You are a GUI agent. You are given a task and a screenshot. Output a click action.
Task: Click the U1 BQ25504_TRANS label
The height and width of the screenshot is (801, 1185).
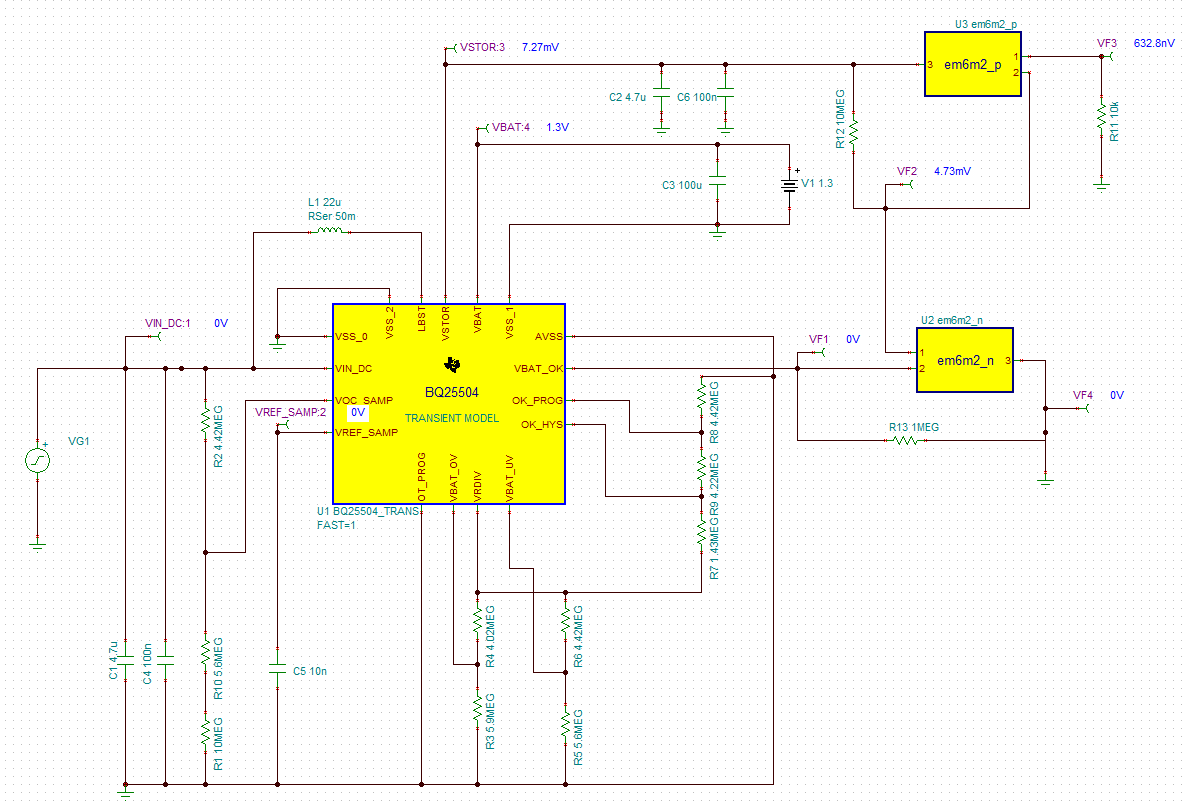click(368, 512)
